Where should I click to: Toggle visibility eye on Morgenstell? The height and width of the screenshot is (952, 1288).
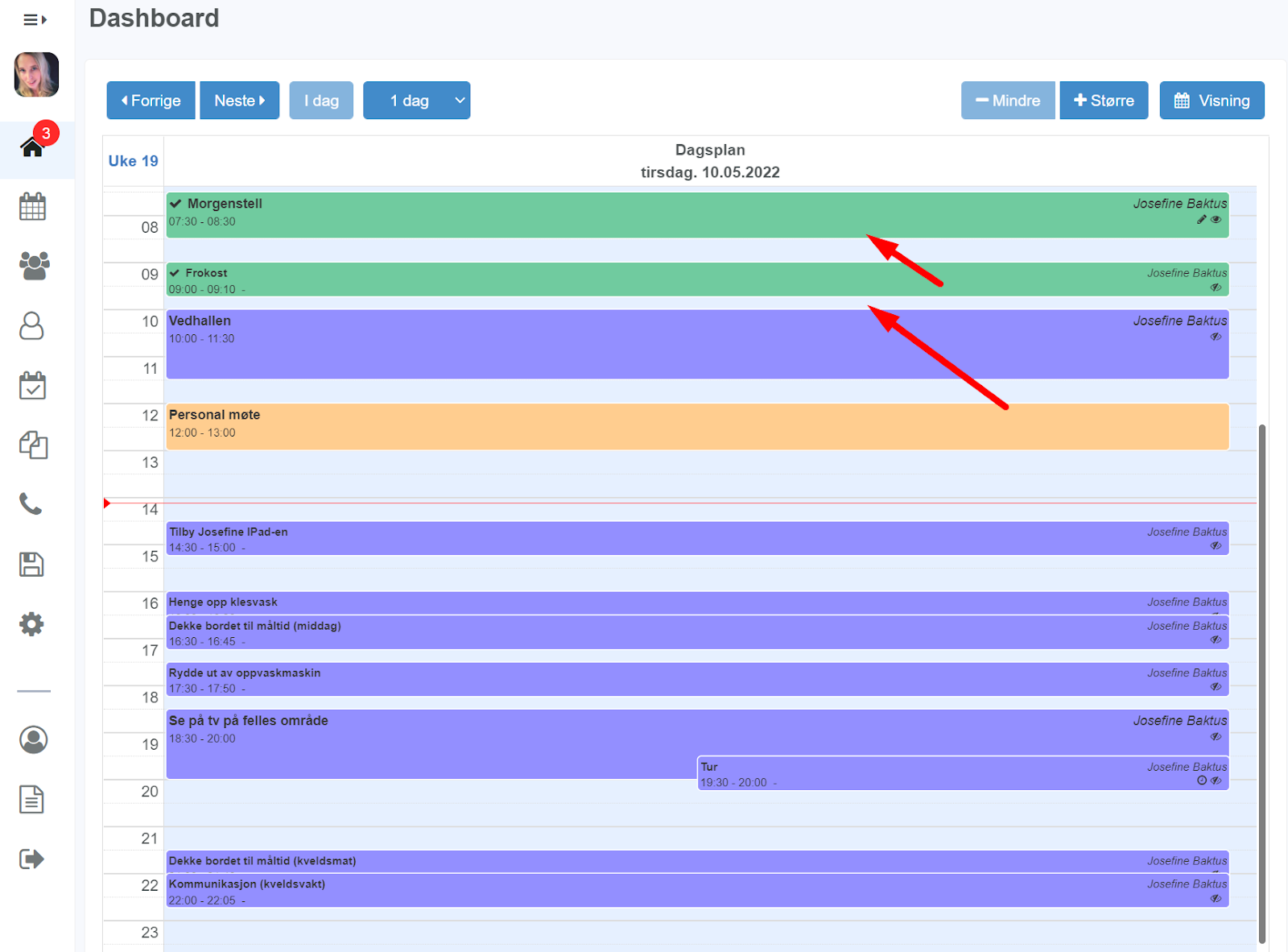click(1216, 219)
